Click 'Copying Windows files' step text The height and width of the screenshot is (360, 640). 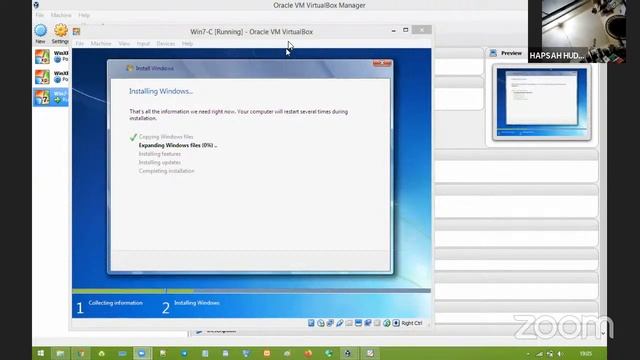pos(166,137)
